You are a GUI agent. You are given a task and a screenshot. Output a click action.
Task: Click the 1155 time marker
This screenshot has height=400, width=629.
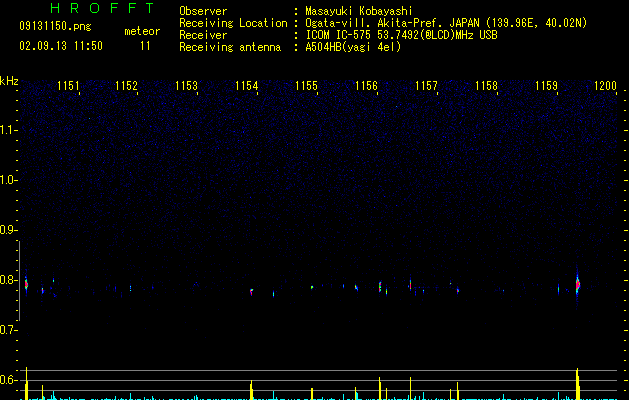[x=306, y=86]
